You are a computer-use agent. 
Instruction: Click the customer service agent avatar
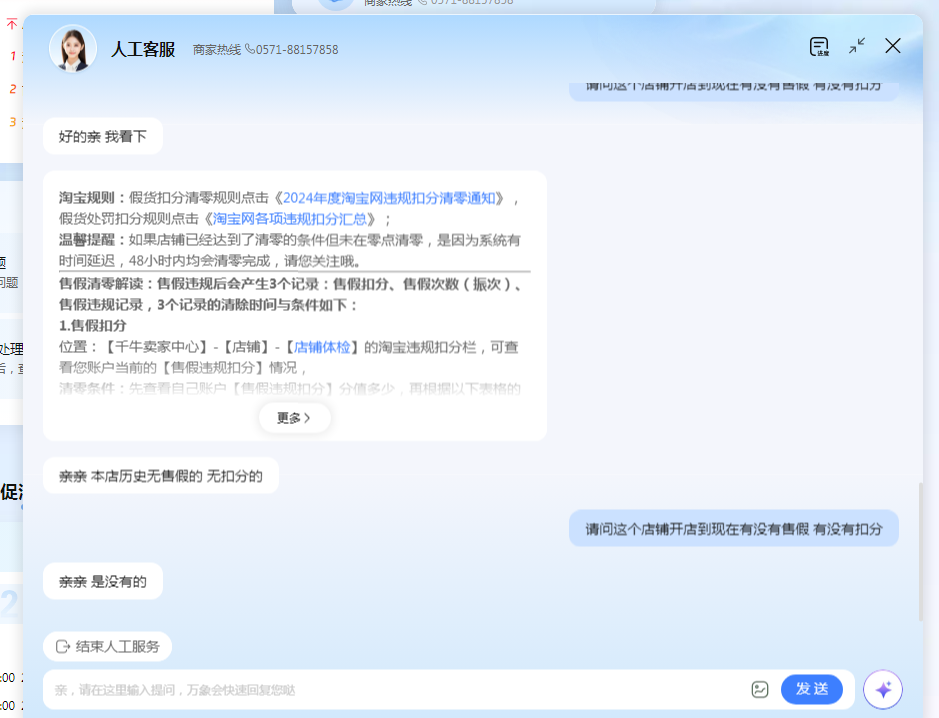pyautogui.click(x=73, y=49)
